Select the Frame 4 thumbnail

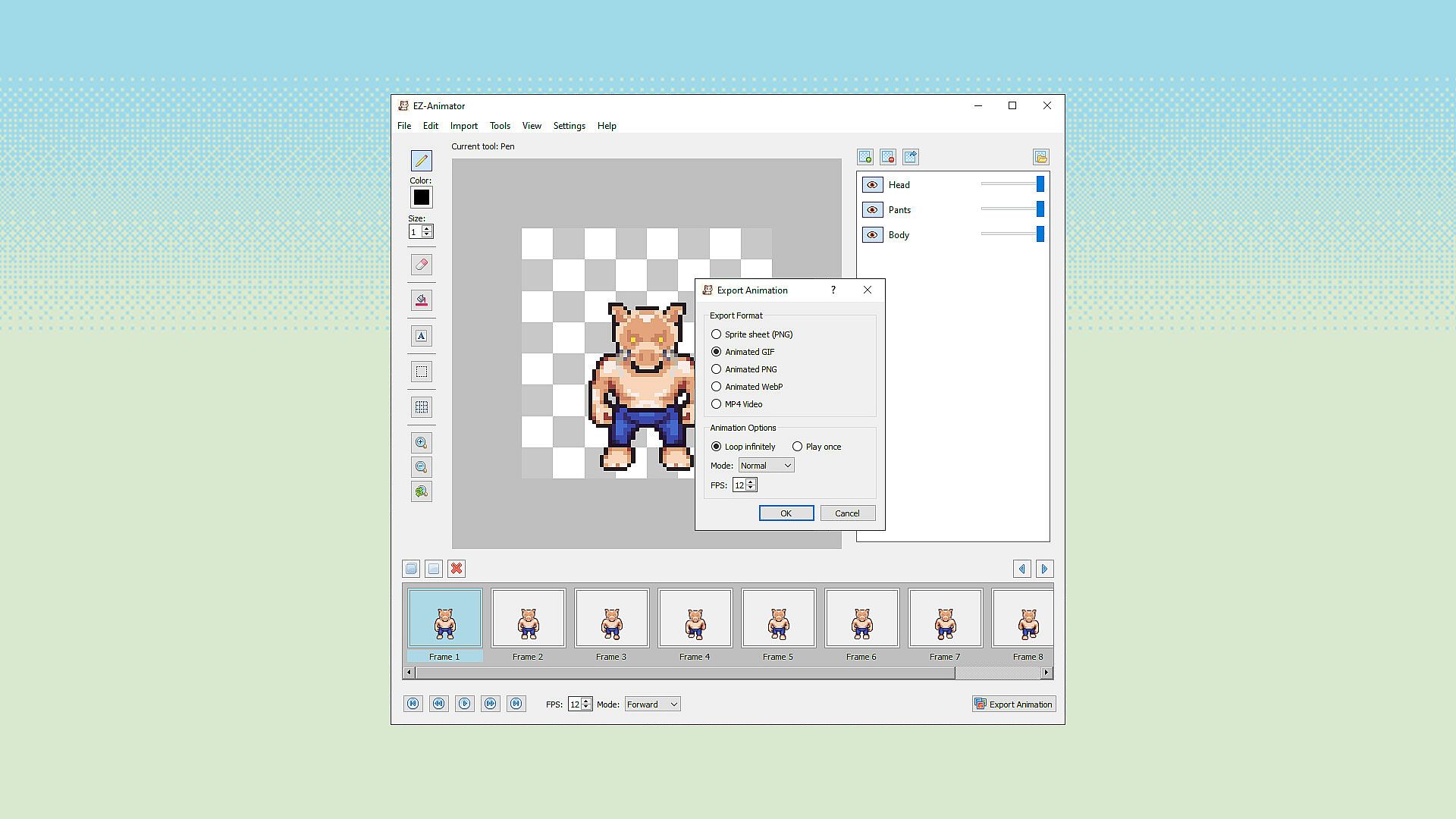[695, 619]
